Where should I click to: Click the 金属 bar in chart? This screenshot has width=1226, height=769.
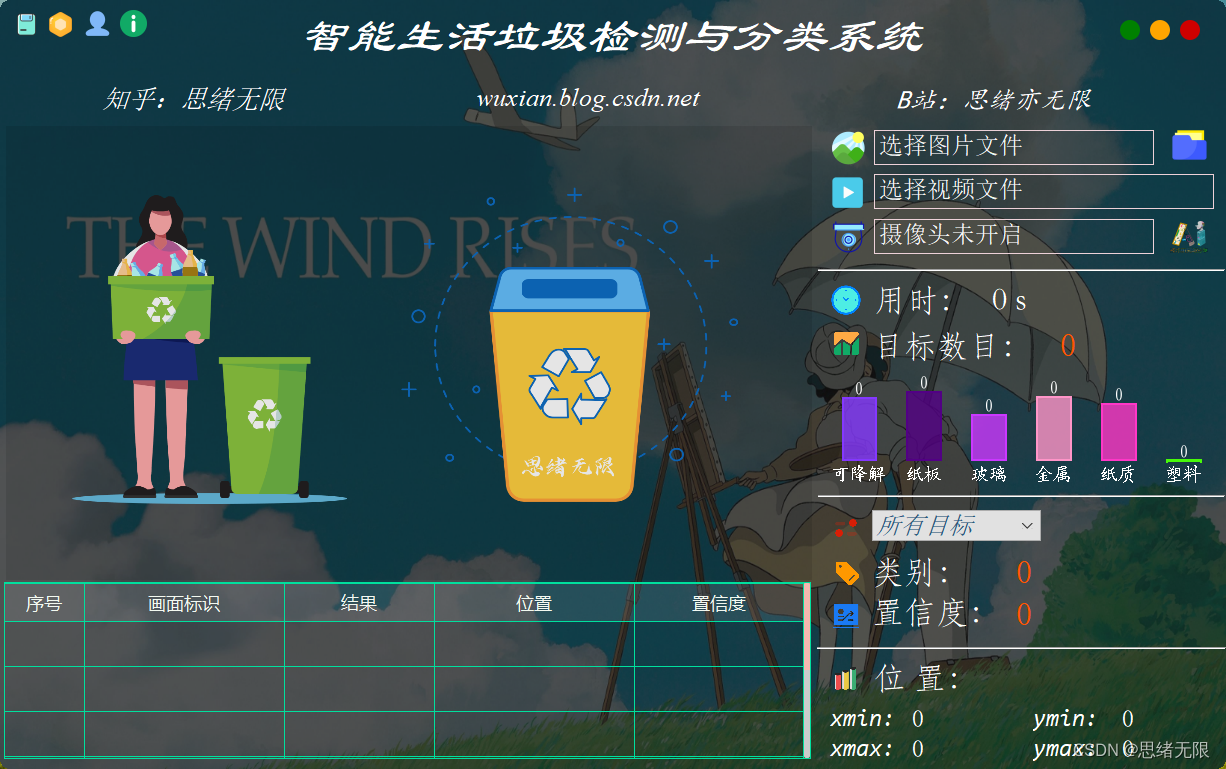point(1054,428)
